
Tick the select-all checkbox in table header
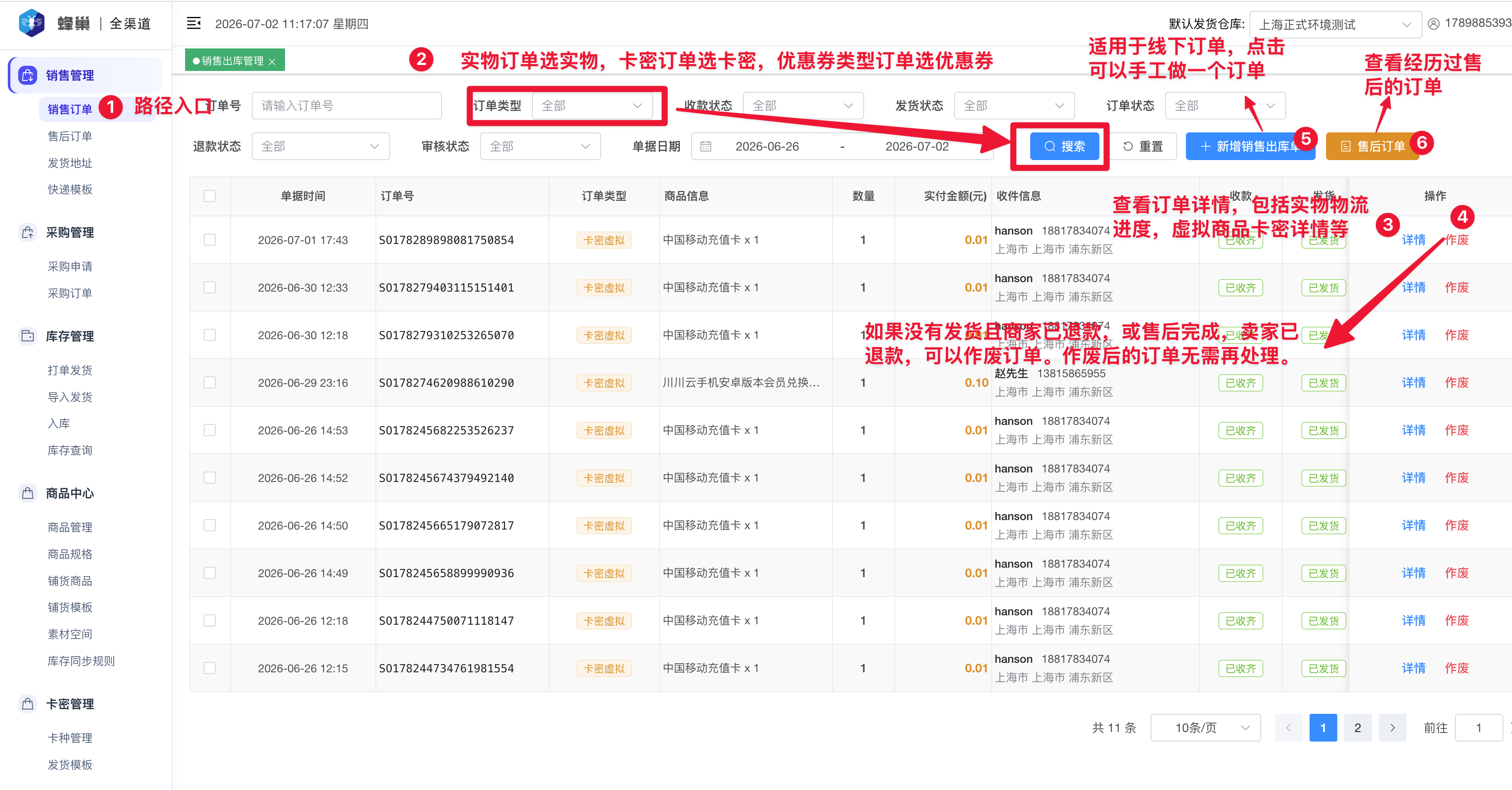tap(209, 196)
